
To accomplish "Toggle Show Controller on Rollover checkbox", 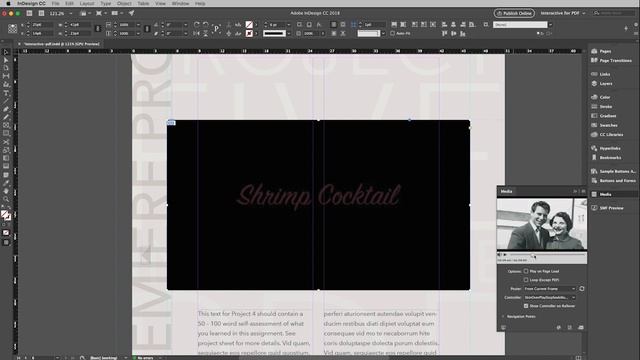I will point(526,306).
